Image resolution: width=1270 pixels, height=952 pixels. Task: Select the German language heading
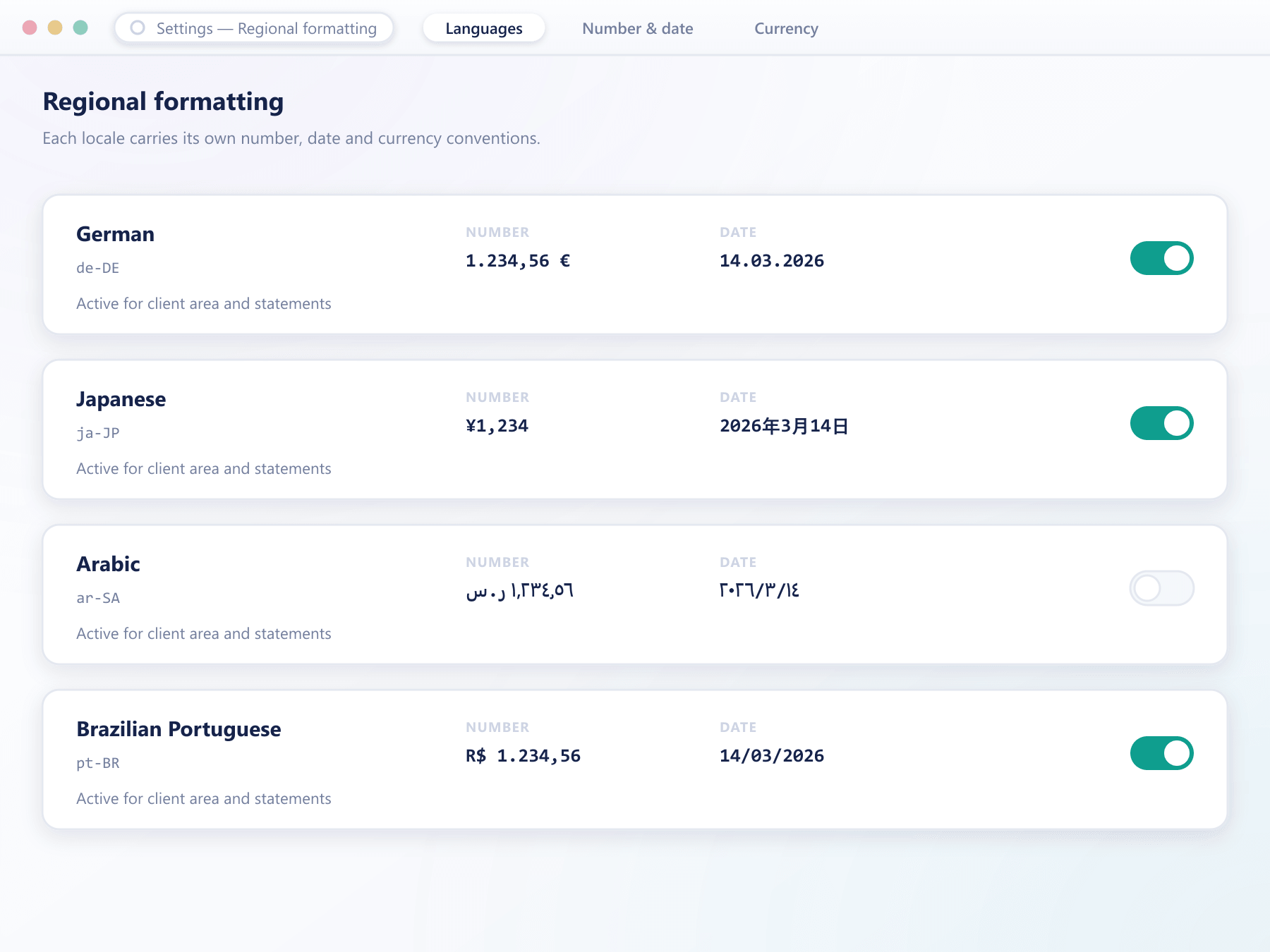click(115, 234)
